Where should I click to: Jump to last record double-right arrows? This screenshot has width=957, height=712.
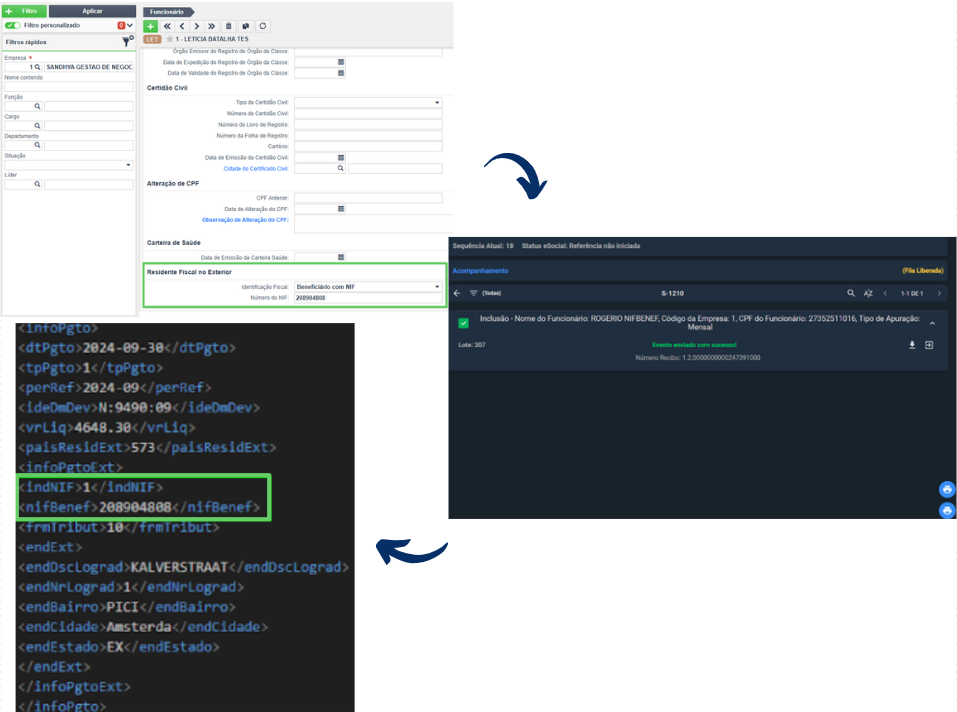211,26
